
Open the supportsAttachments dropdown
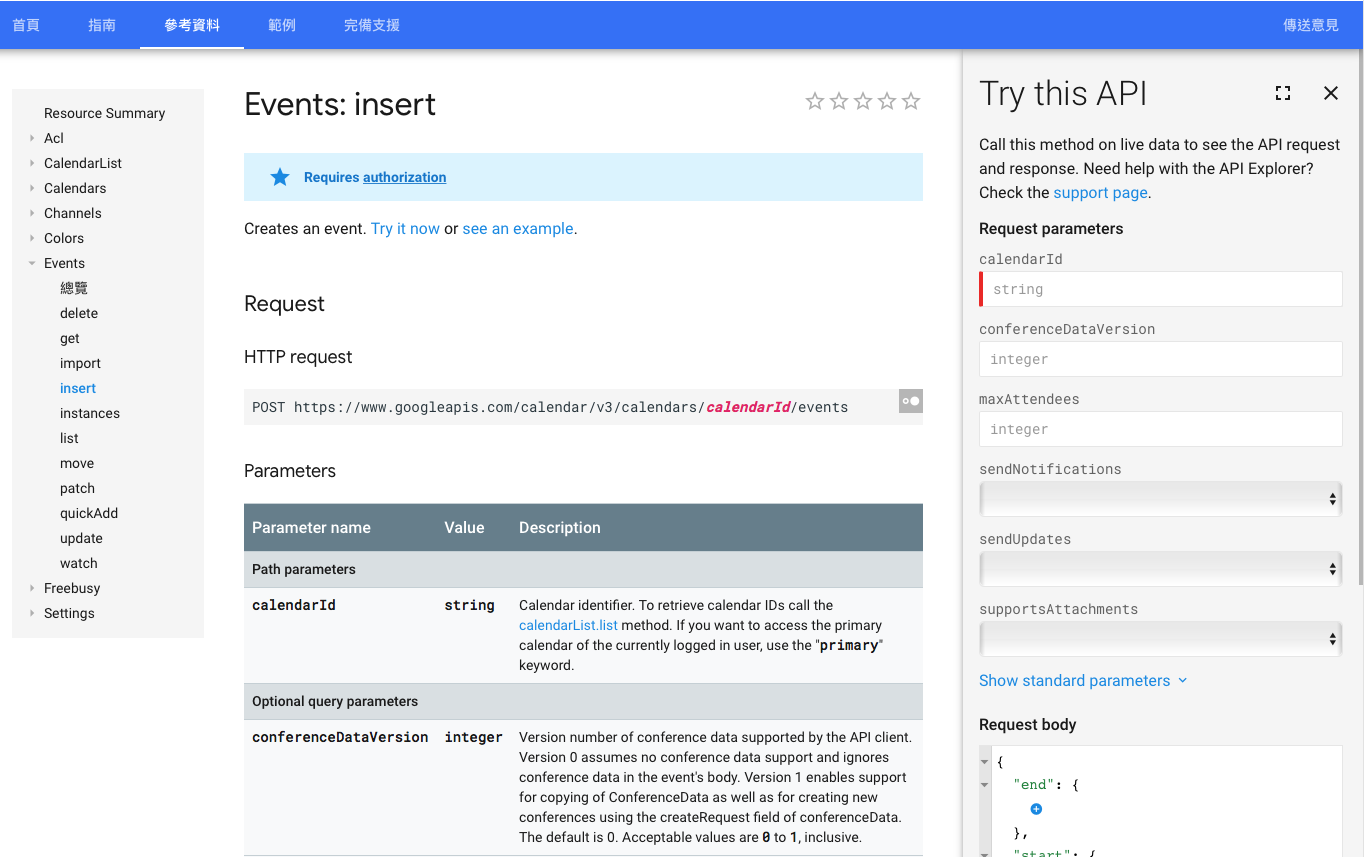click(x=1160, y=639)
